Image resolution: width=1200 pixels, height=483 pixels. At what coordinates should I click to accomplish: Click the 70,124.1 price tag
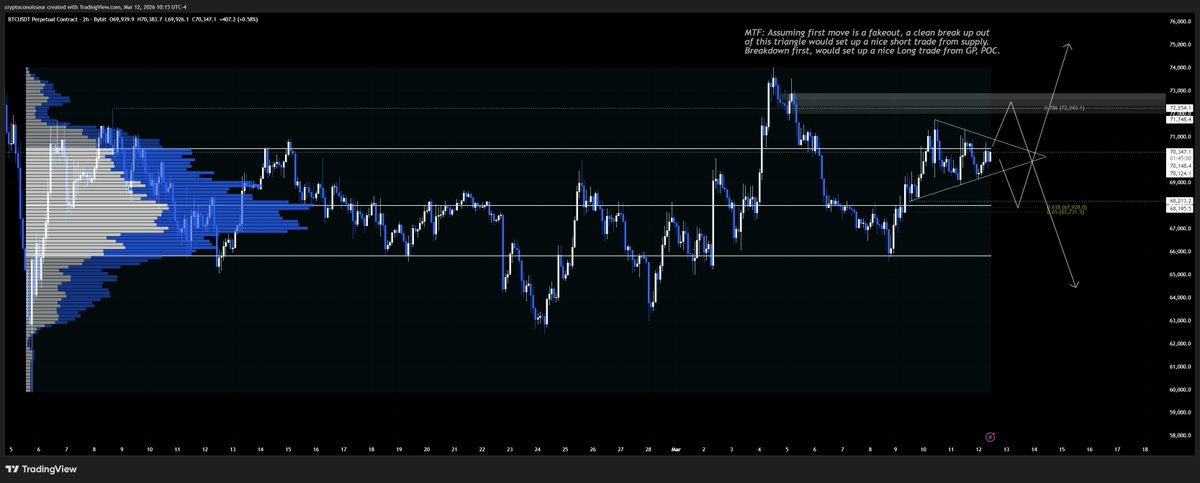[x=1180, y=173]
